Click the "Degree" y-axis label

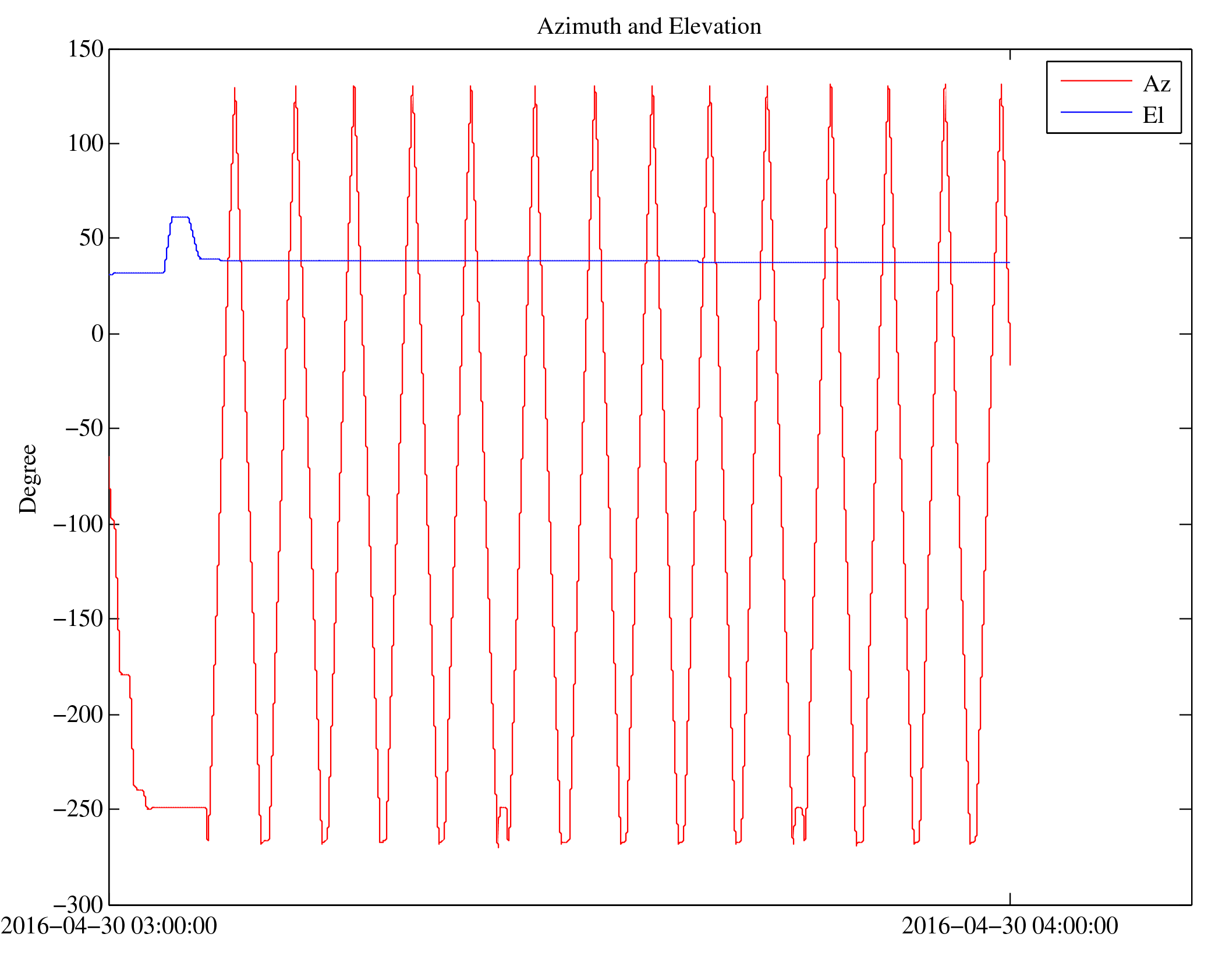pos(28,479)
